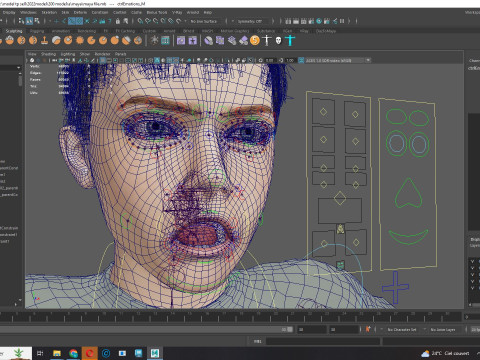The height and width of the screenshot is (360, 480).
Task: Select the blue cross control curve
Action: [x=395, y=287]
